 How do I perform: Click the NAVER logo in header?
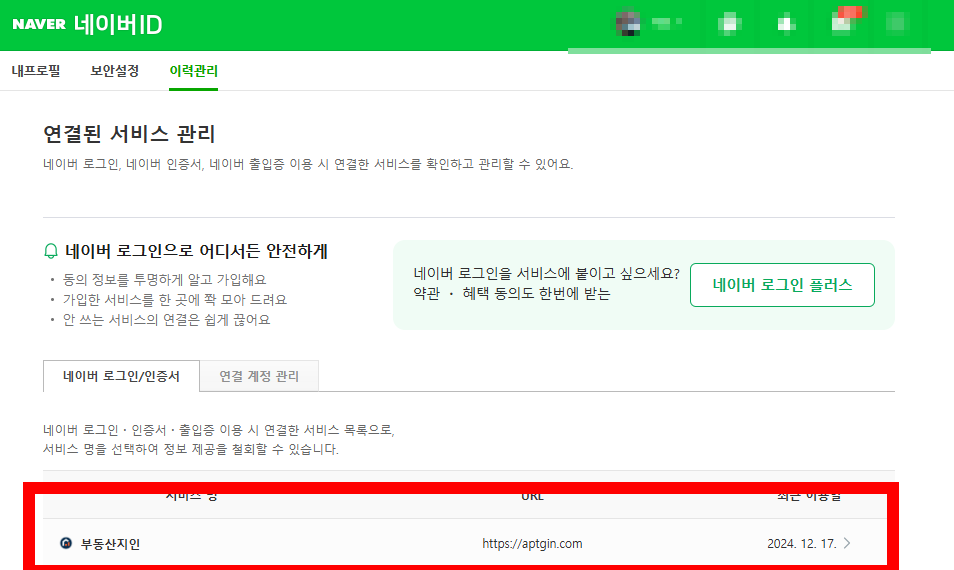click(x=39, y=24)
